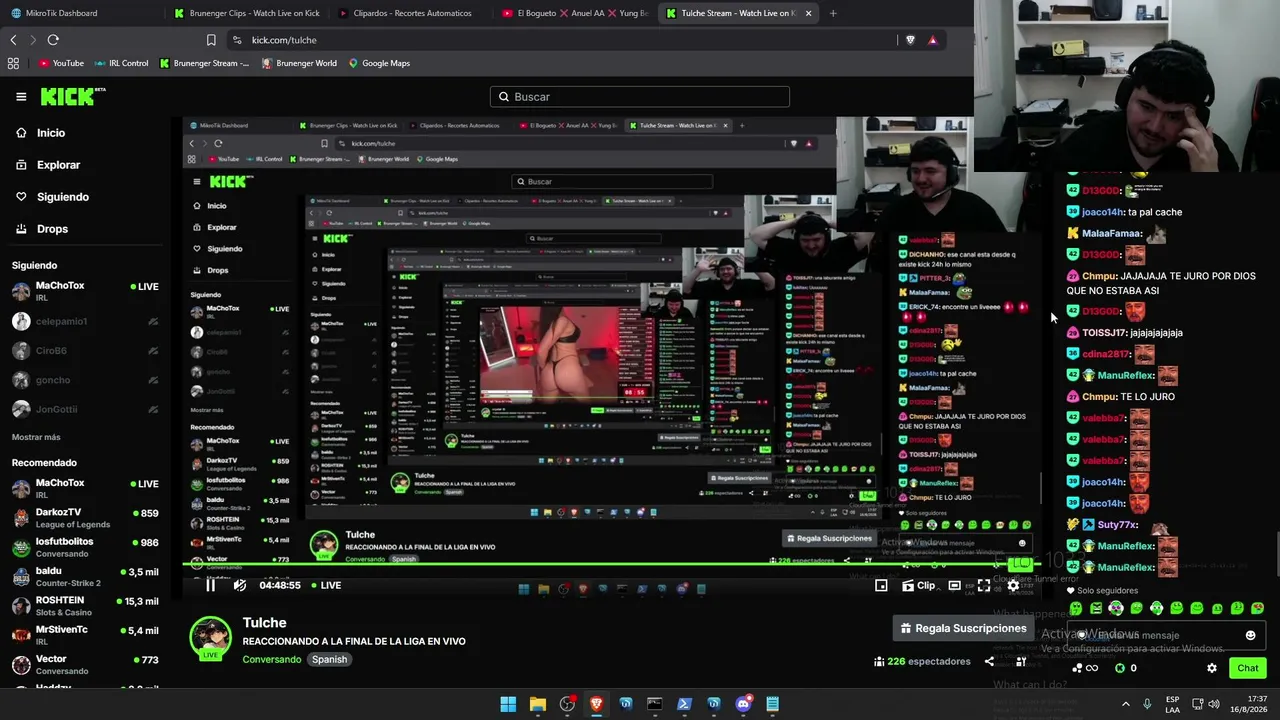Screen dimensions: 1280x720
Task: Open a new browser tab
Action: (833, 13)
